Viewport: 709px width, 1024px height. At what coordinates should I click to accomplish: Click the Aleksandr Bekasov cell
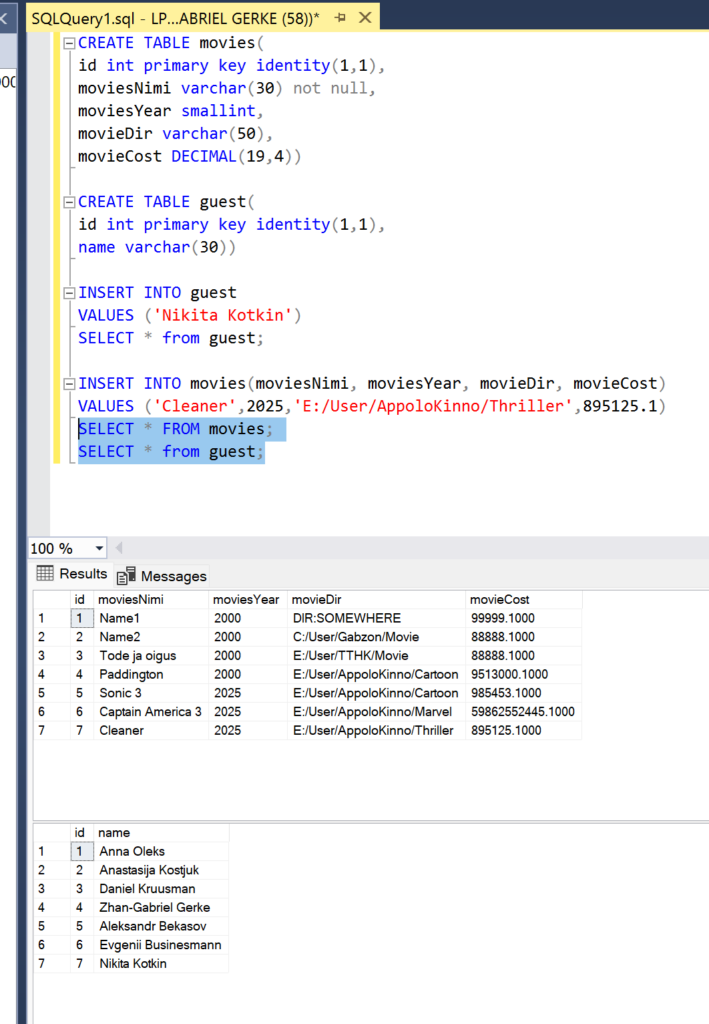161,926
